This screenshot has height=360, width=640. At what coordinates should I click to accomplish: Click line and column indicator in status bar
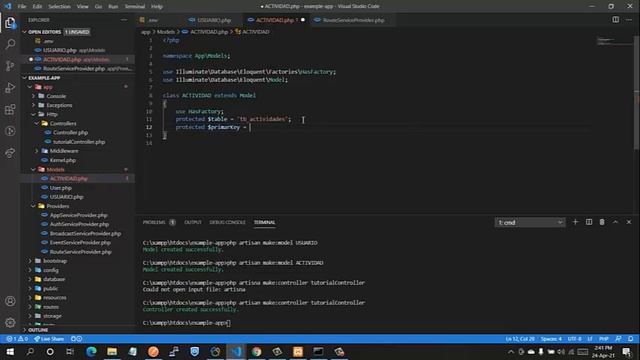pyautogui.click(x=520, y=339)
